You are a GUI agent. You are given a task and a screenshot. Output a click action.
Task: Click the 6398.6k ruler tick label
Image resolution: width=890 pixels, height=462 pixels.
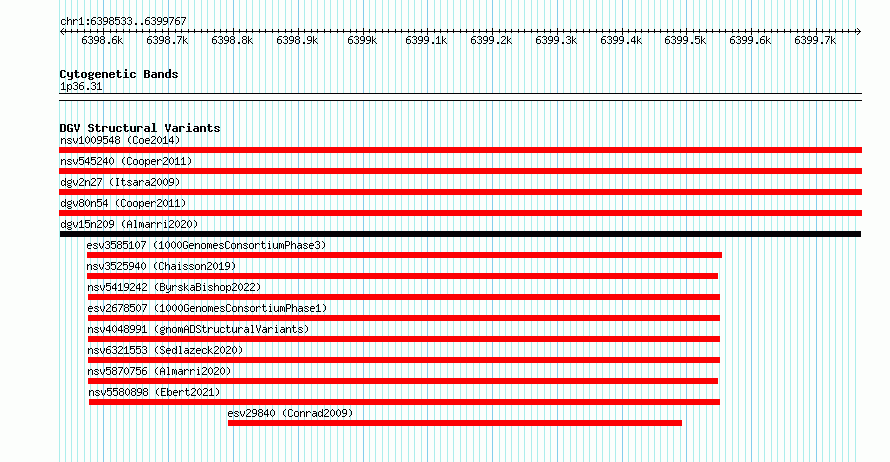tap(102, 40)
